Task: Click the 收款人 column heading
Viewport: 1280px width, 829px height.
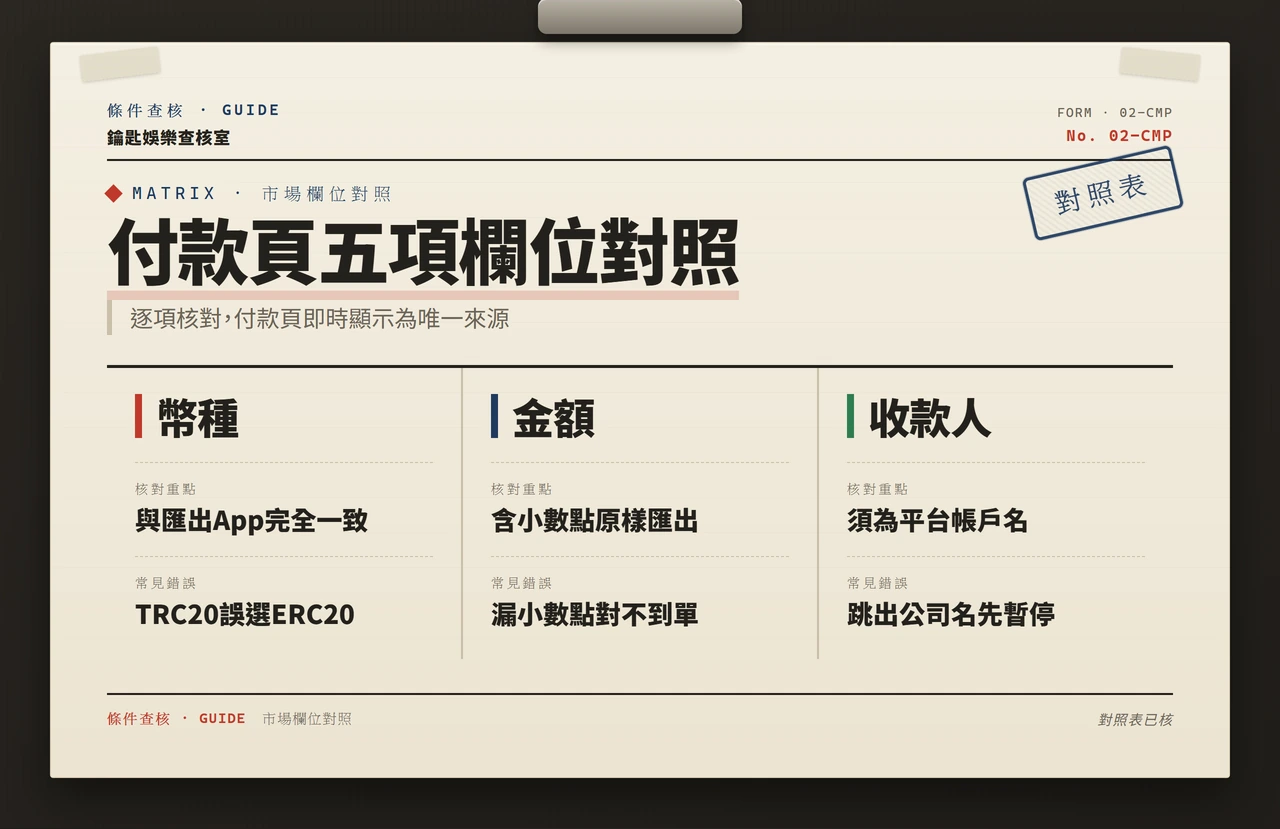Action: [930, 418]
